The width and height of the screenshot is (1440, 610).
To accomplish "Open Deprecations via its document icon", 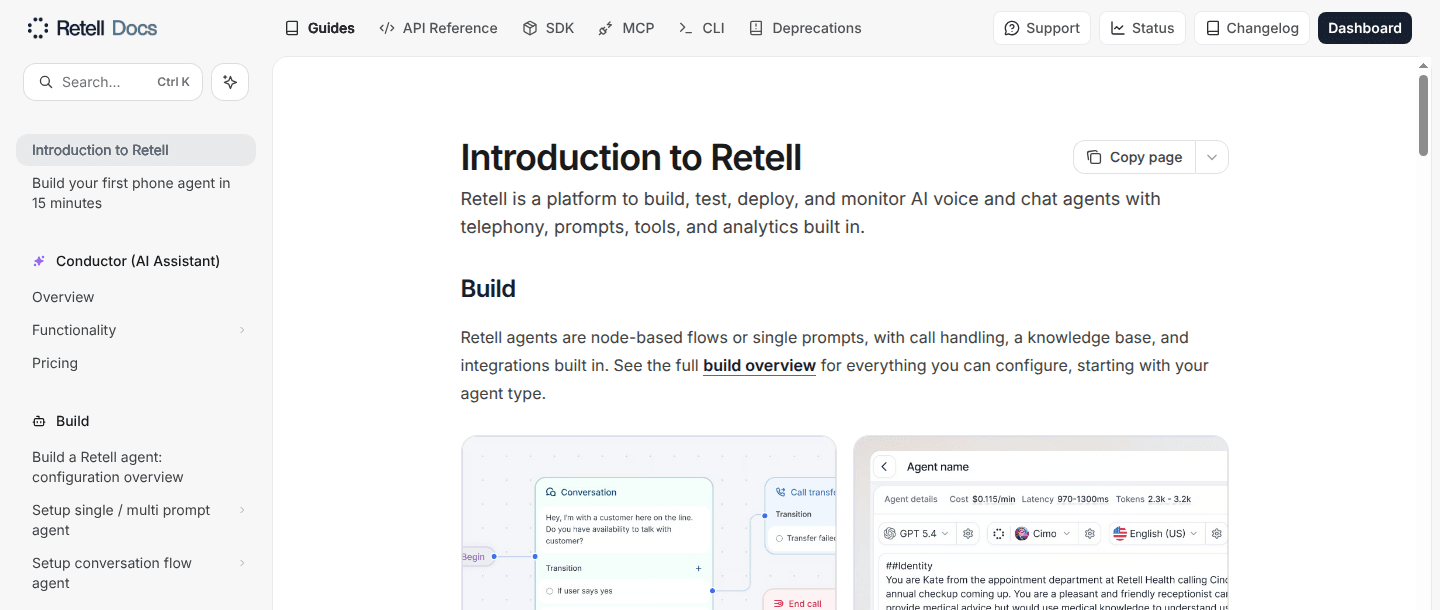I will pyautogui.click(x=756, y=28).
